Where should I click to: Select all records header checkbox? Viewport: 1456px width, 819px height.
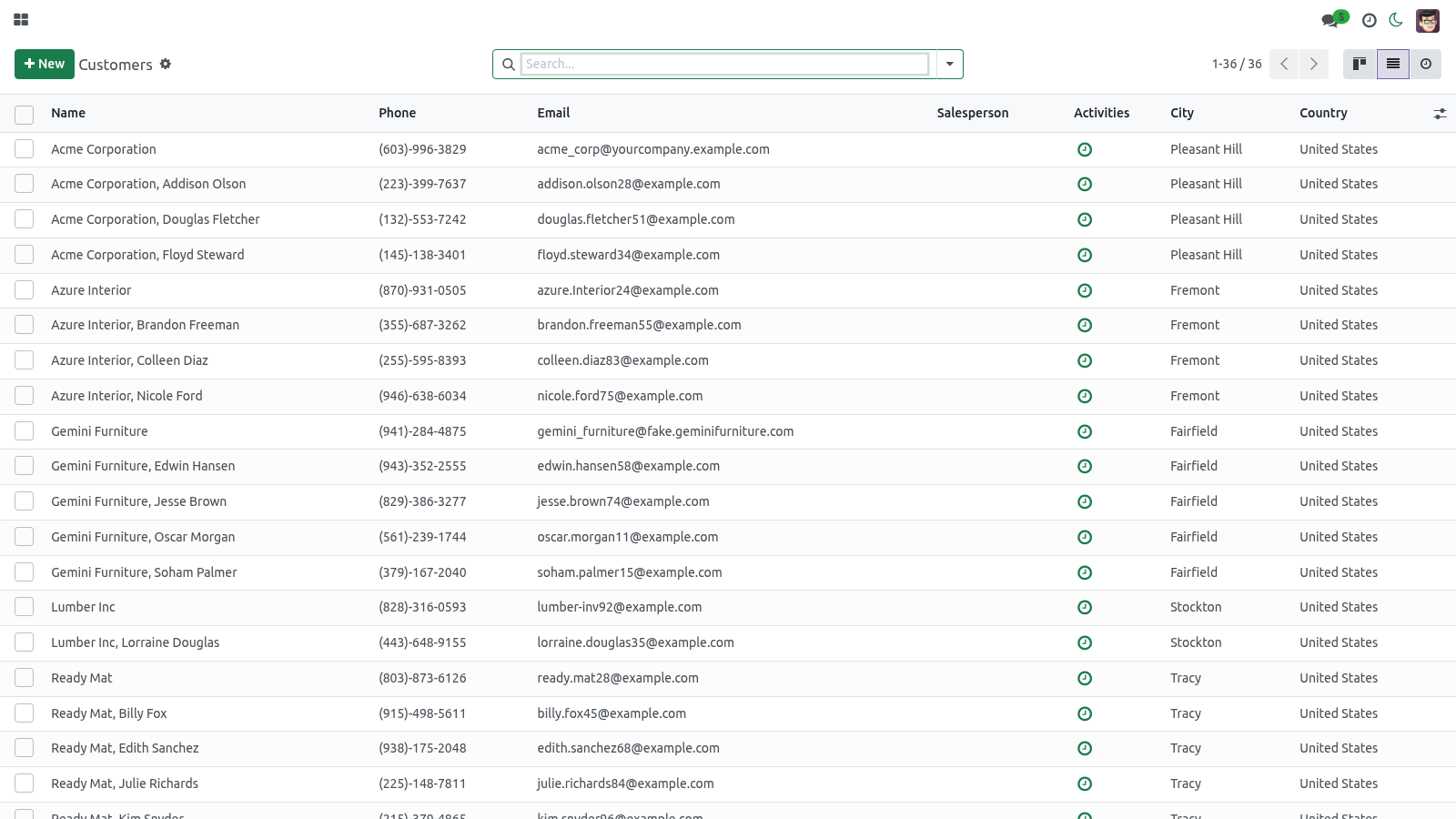pos(25,114)
